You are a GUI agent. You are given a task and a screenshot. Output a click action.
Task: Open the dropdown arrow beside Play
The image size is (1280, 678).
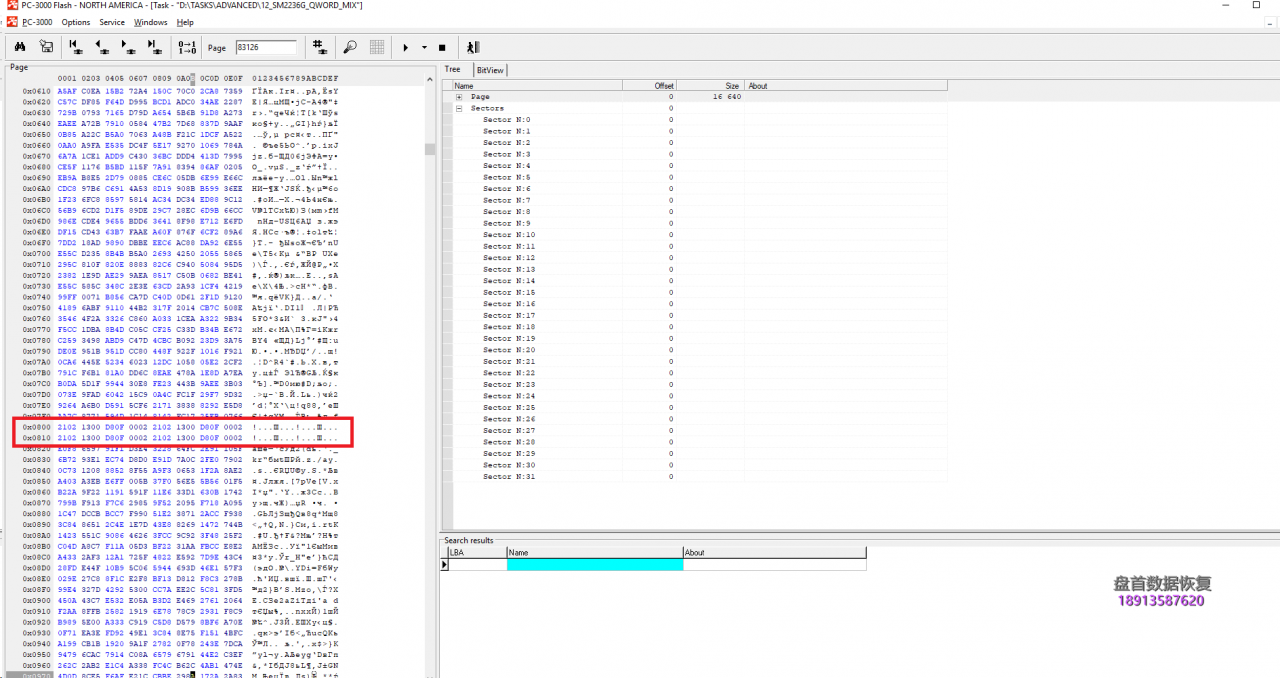tap(424, 48)
